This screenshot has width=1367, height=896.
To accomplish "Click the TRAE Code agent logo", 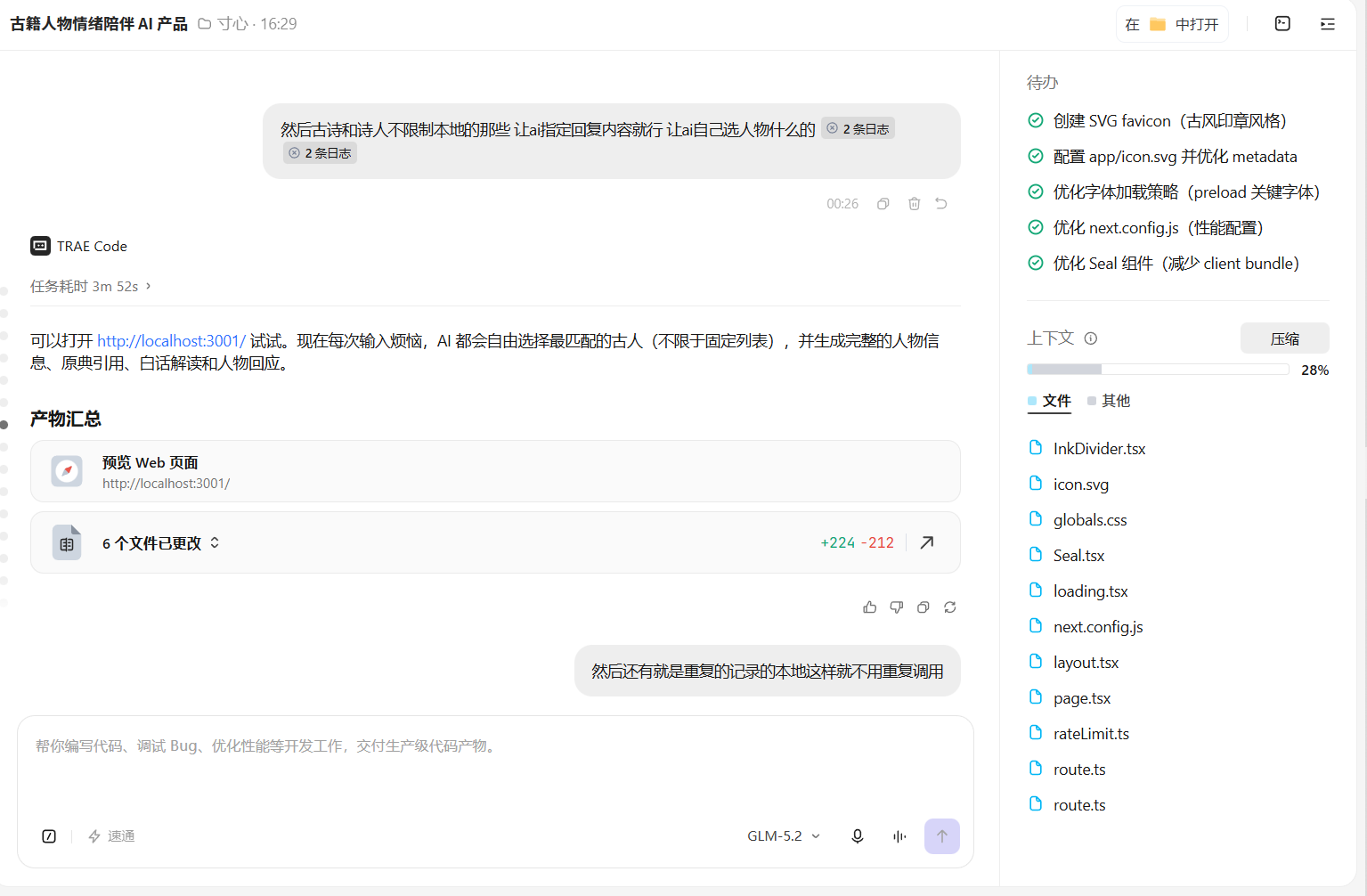I will pyautogui.click(x=40, y=246).
